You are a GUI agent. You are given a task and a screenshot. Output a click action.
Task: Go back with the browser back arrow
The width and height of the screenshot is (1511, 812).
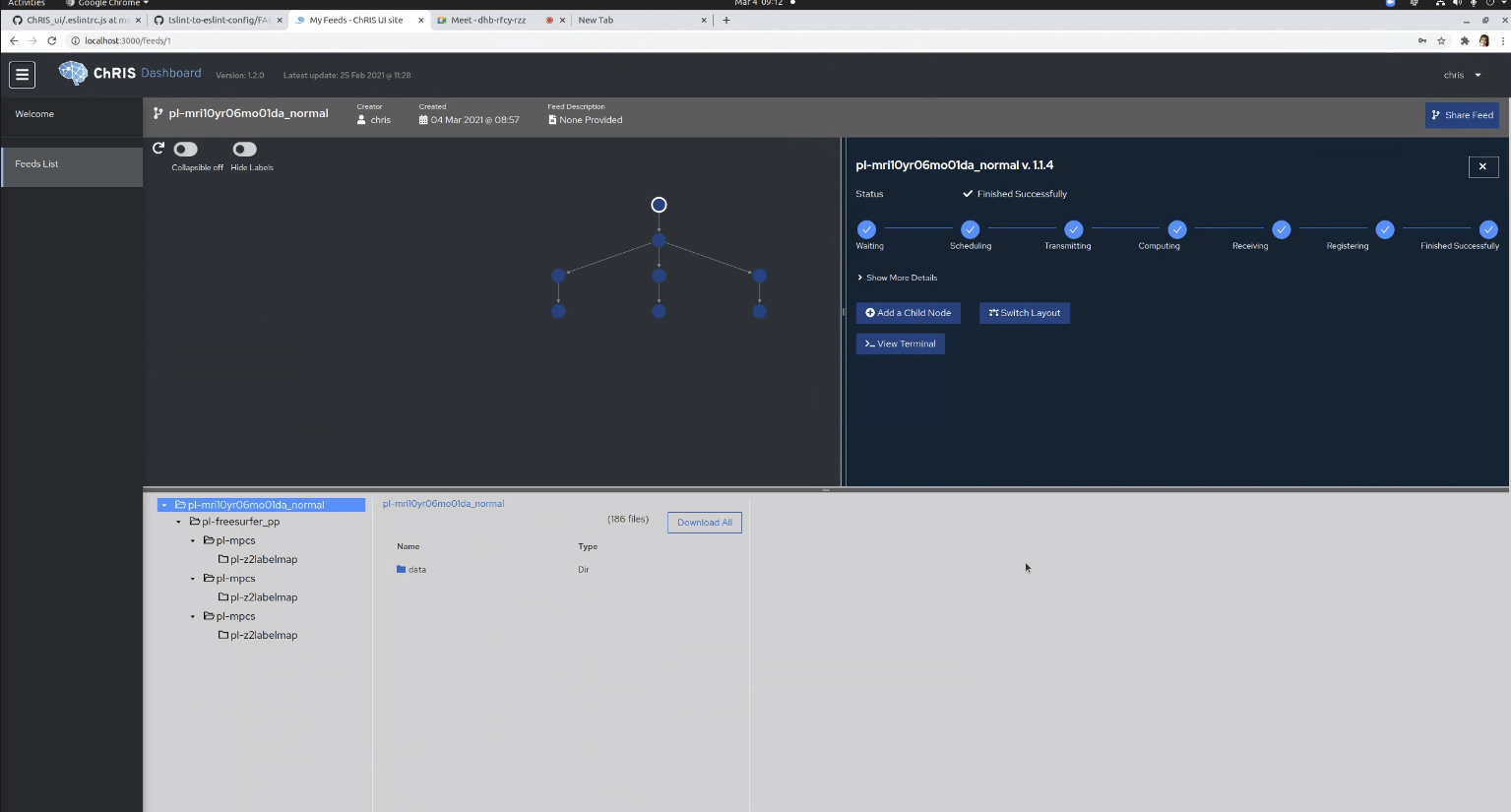pos(14,40)
